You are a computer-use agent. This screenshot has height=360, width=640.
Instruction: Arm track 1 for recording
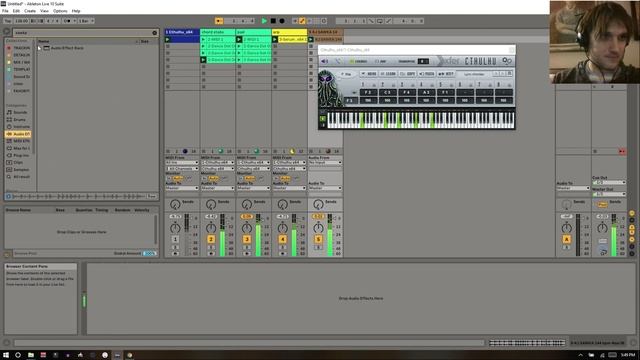175,253
